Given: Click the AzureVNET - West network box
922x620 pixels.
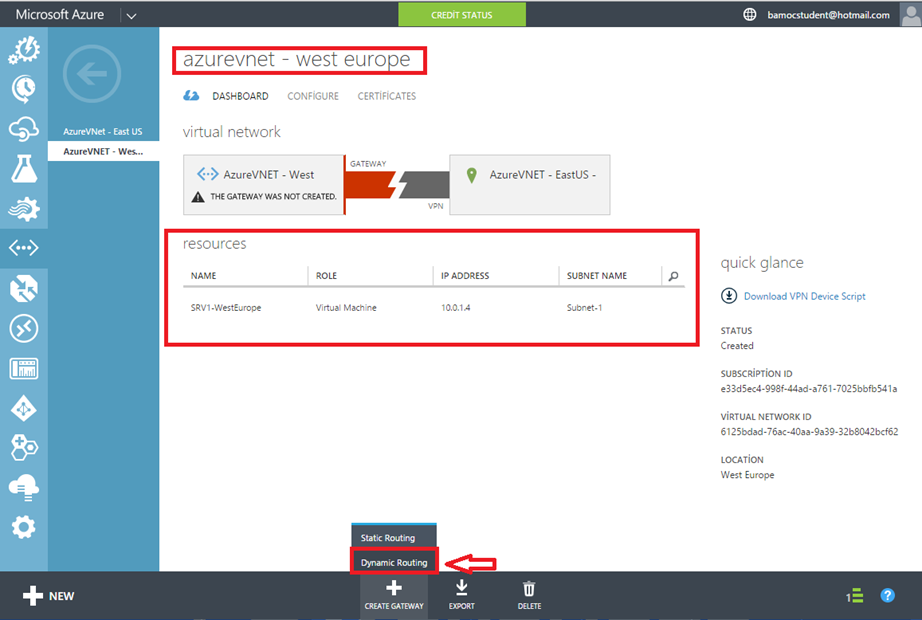Looking at the screenshot, I should [x=263, y=185].
